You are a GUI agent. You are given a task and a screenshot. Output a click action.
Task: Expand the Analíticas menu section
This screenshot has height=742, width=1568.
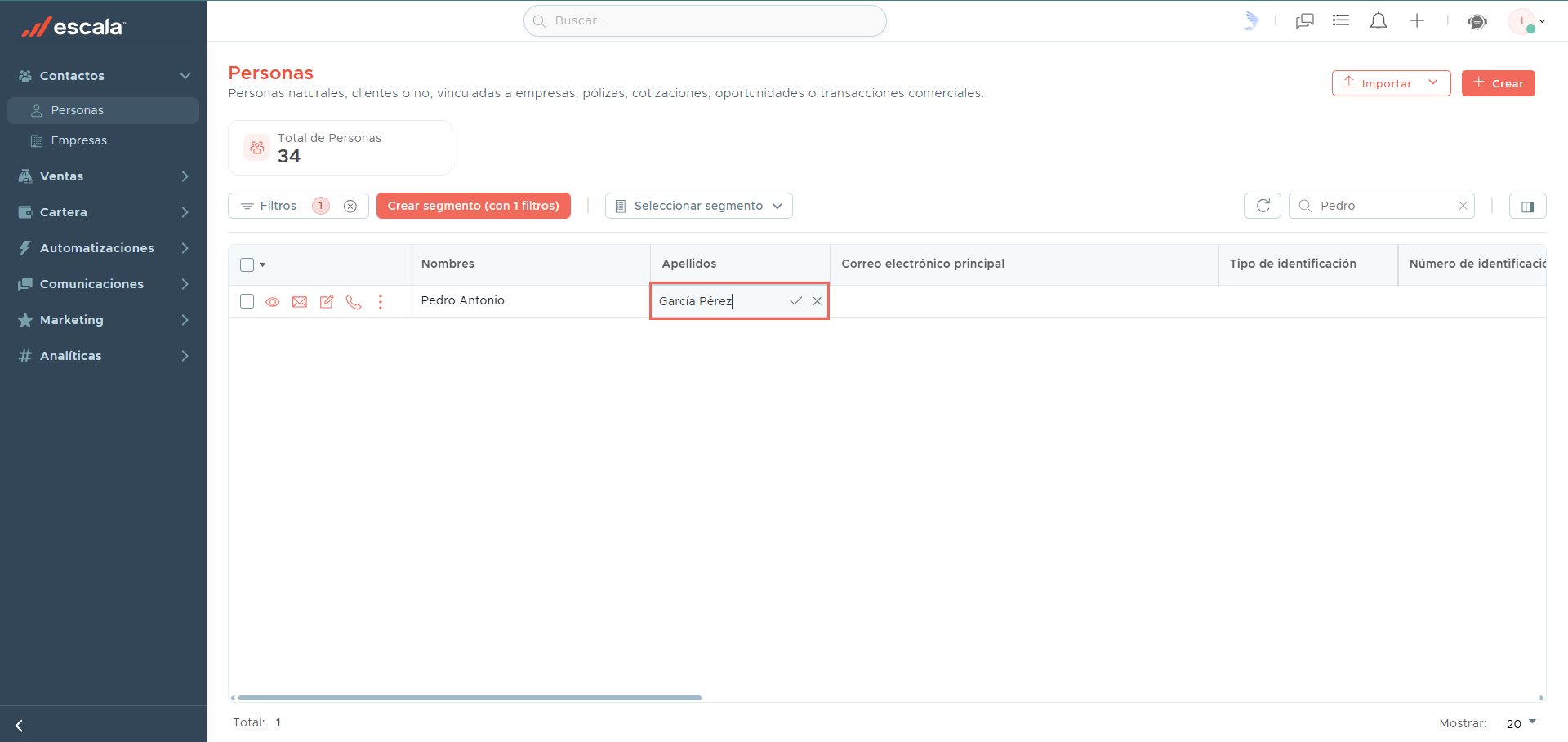tap(185, 356)
